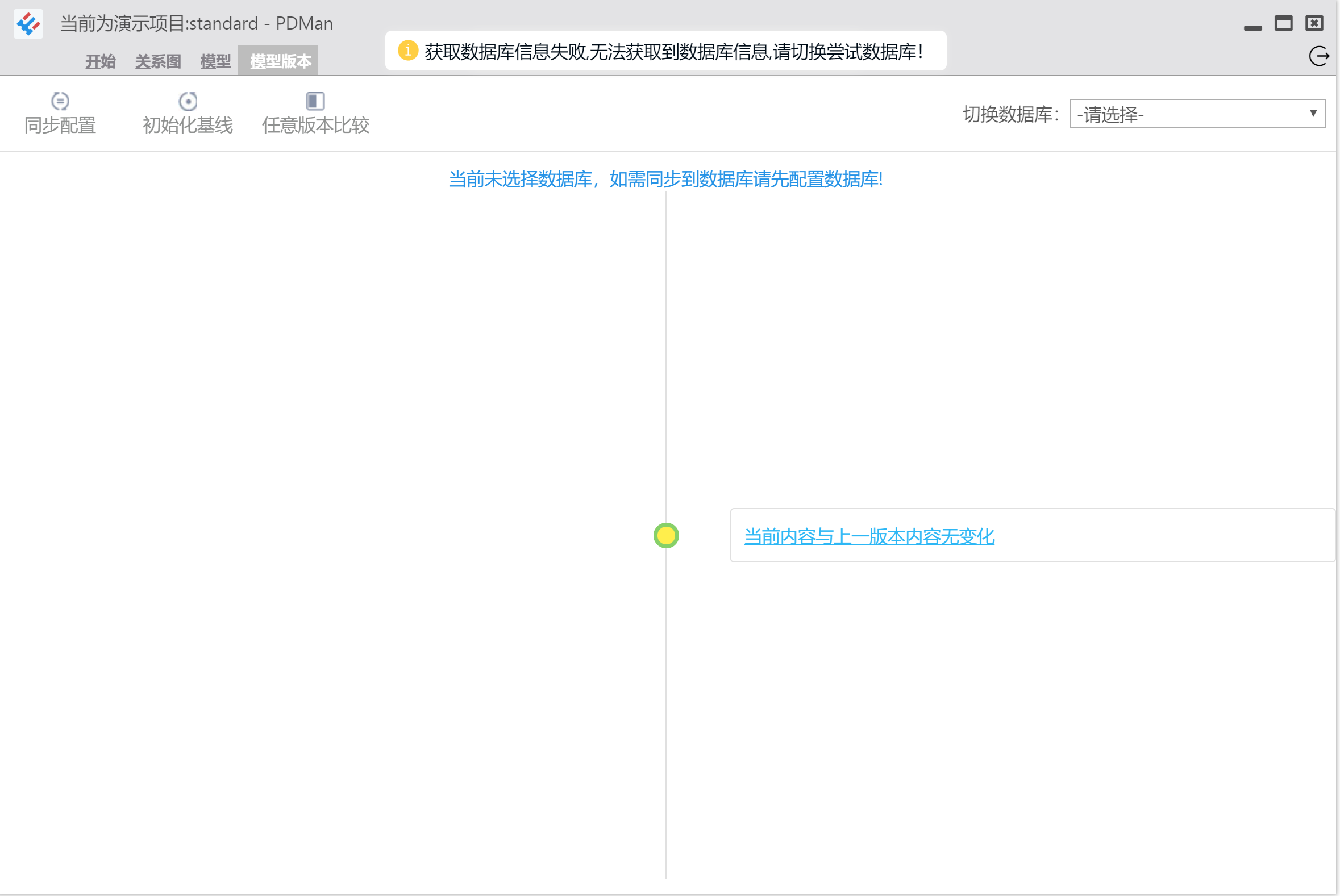Open the 切换数据库 dropdown
The image size is (1340, 896).
click(x=1197, y=114)
